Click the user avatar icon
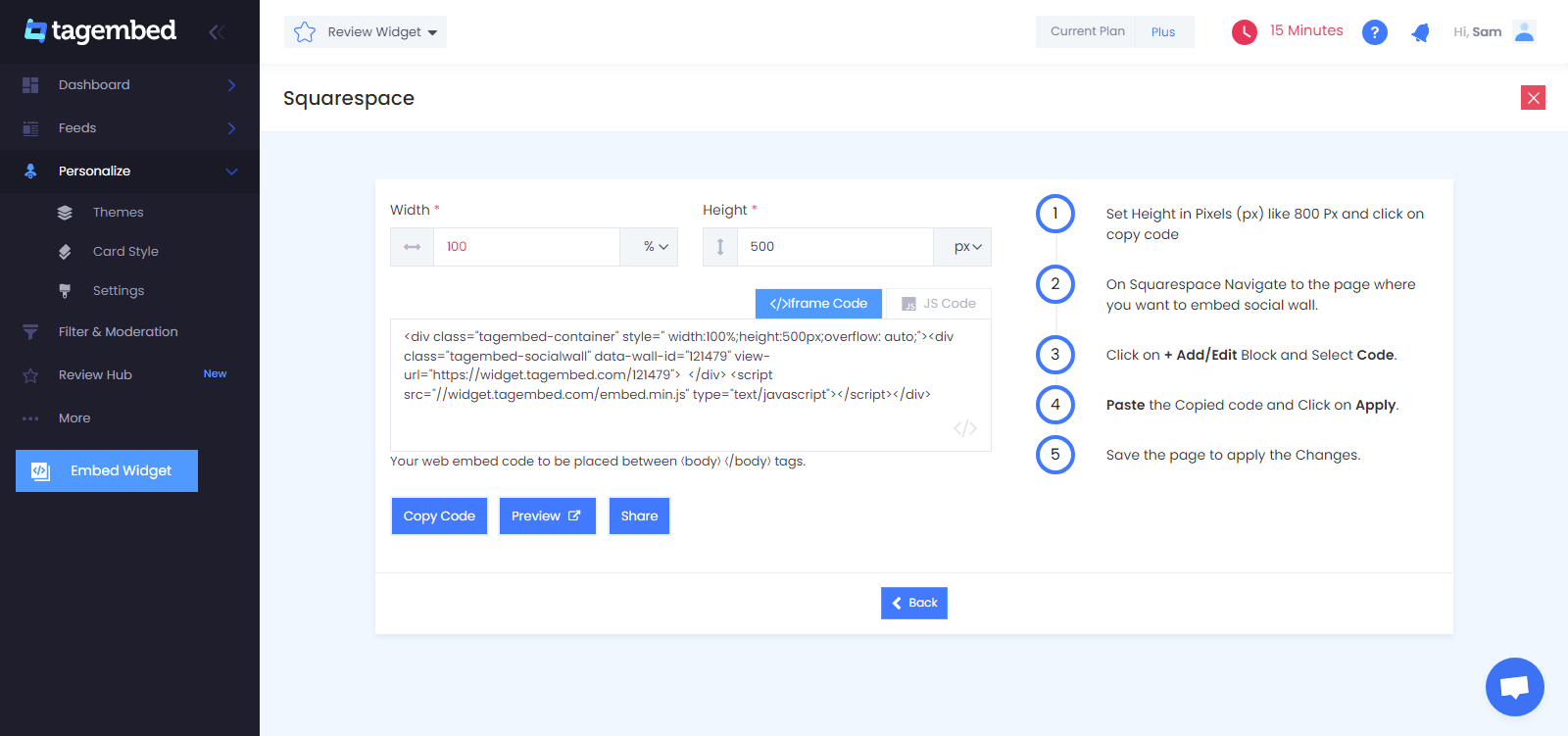This screenshot has width=1568, height=736. click(1524, 31)
